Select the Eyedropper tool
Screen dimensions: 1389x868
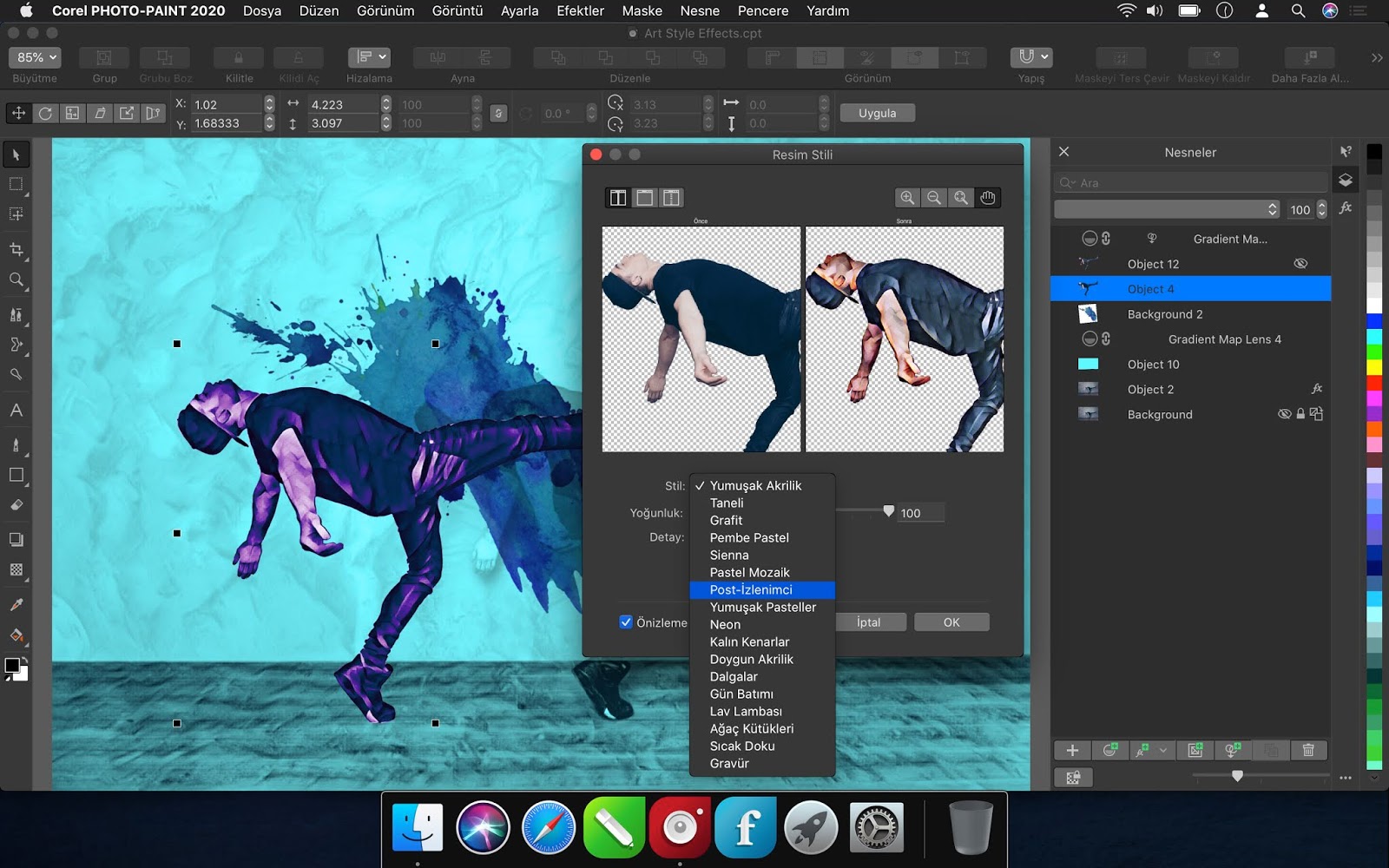16,604
